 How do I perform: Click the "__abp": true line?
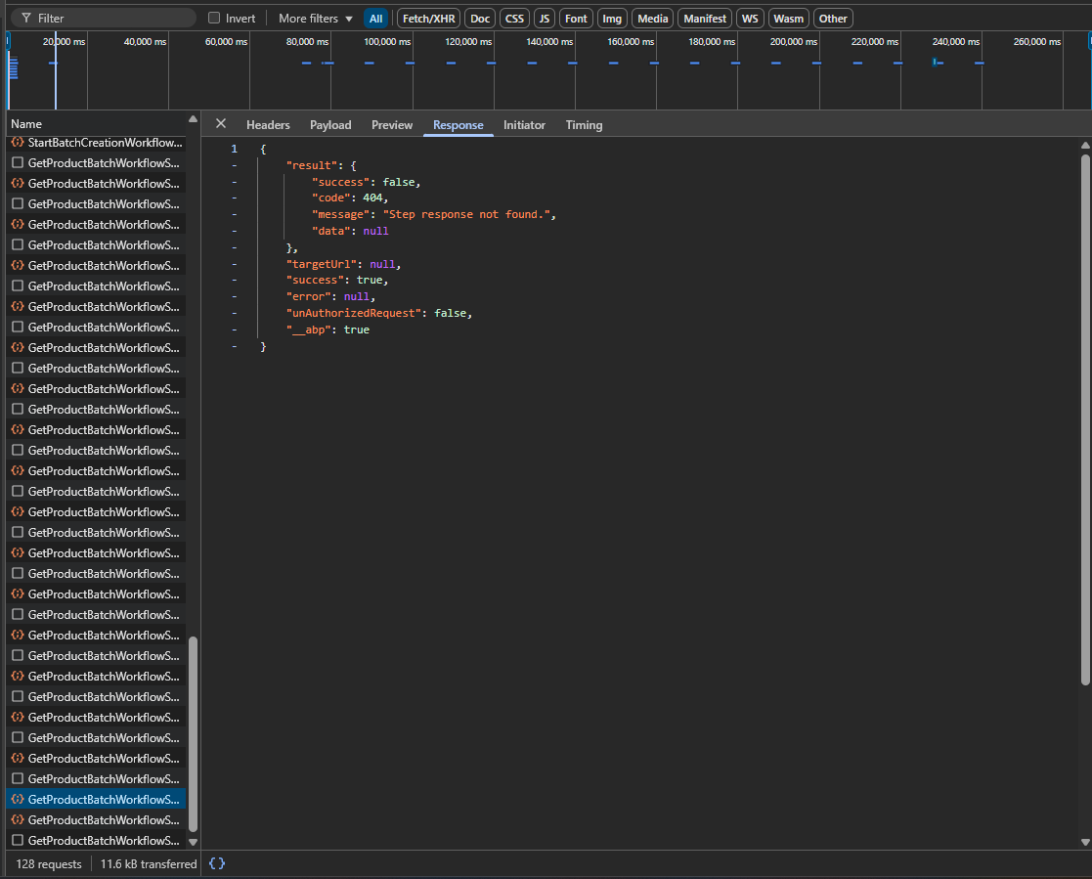click(x=327, y=330)
